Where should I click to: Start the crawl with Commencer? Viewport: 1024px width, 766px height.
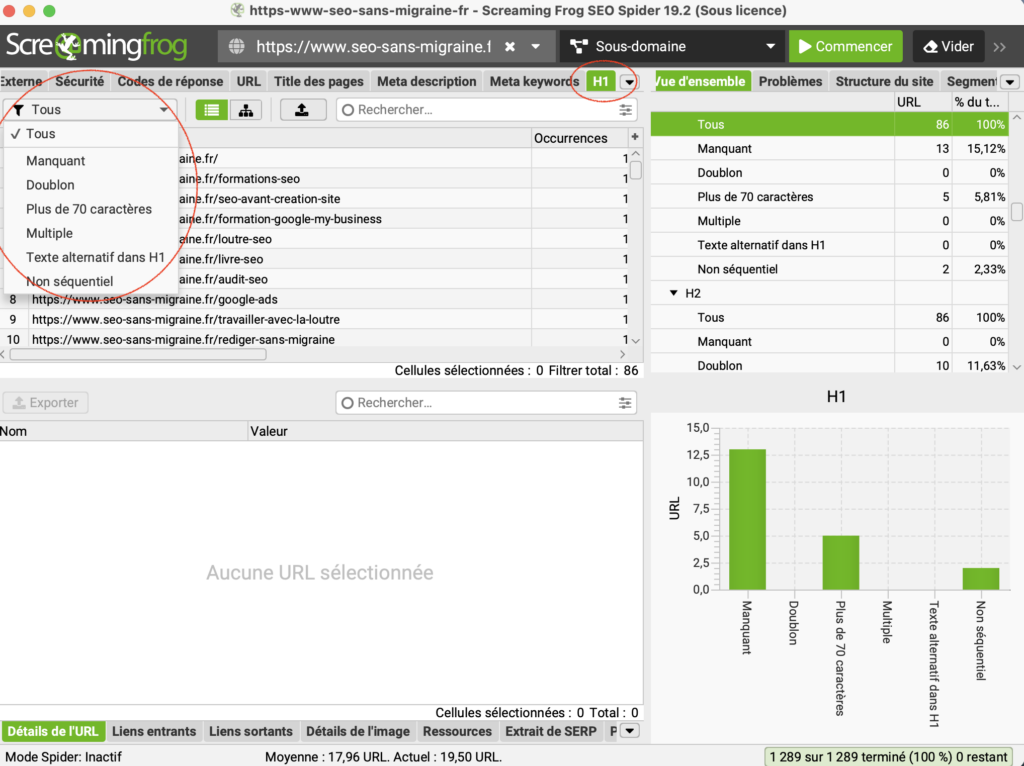[845, 46]
